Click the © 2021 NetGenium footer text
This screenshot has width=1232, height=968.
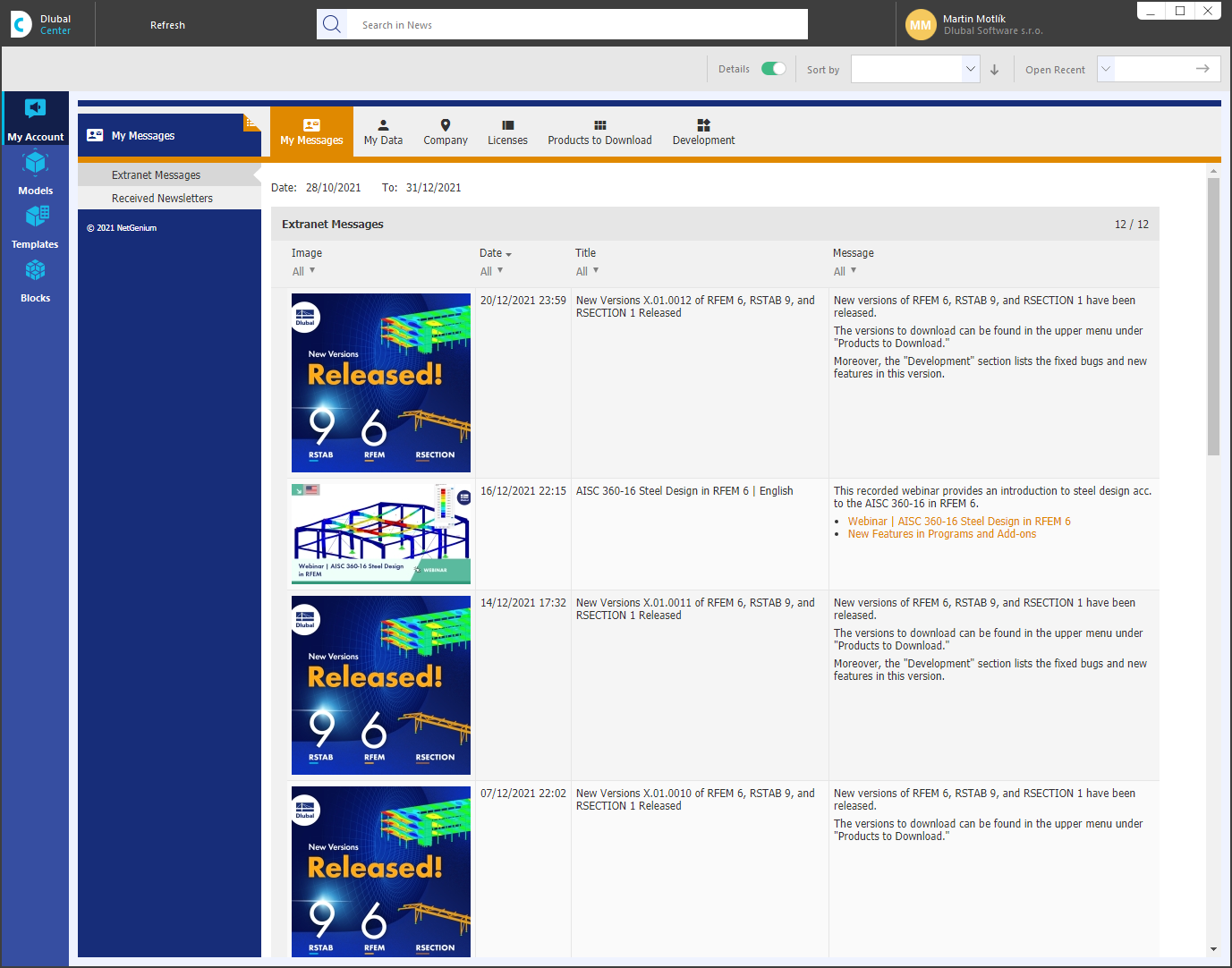(122, 228)
